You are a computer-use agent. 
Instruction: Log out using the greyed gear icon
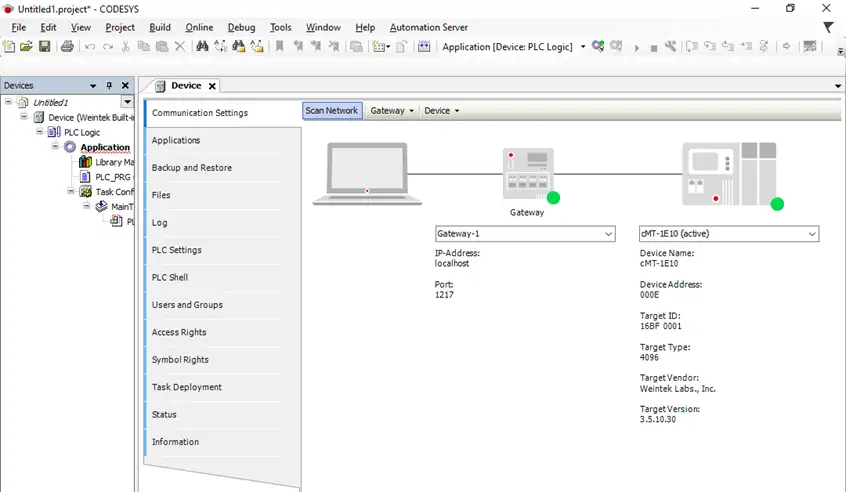616,46
